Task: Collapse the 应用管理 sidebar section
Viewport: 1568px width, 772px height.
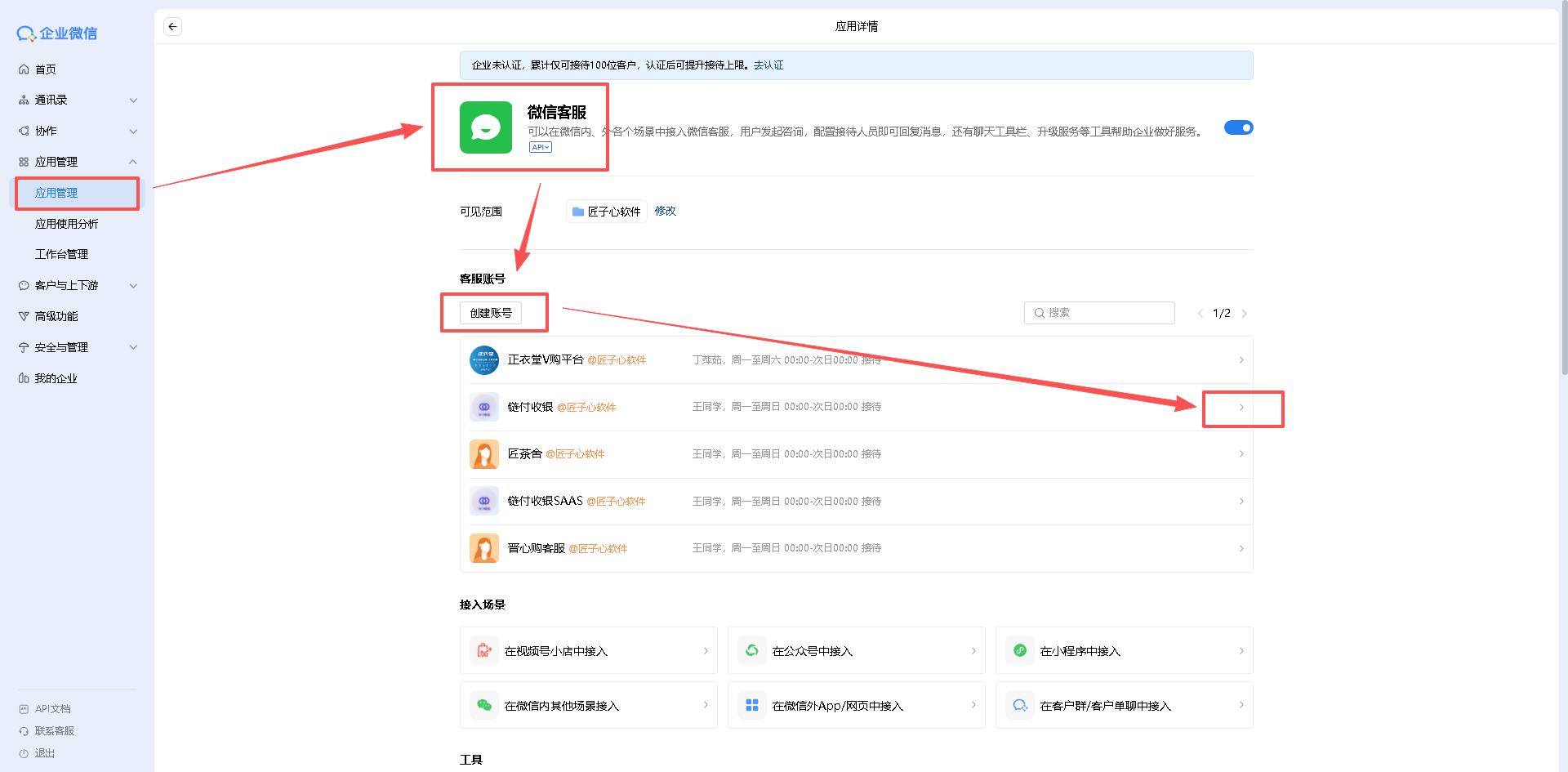Action: tap(133, 162)
